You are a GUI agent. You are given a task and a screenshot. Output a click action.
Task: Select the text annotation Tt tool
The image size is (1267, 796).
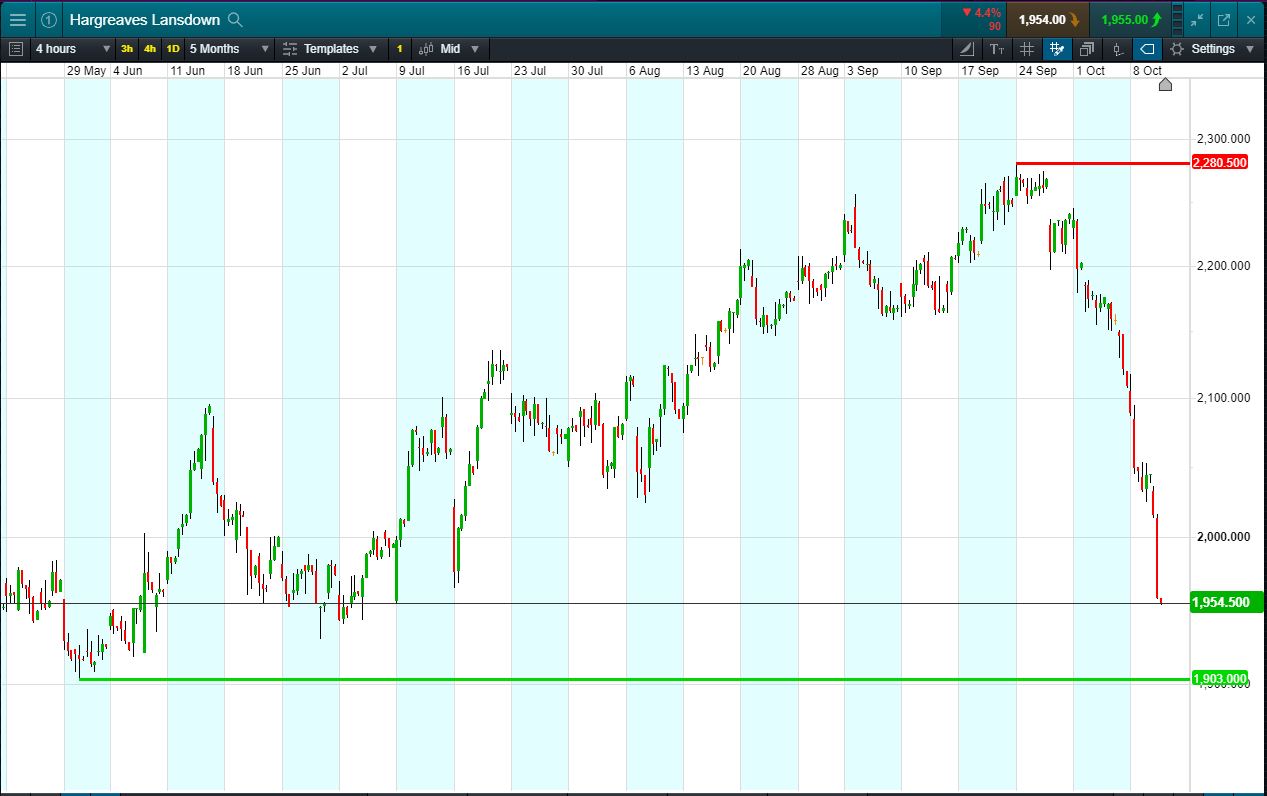click(997, 48)
